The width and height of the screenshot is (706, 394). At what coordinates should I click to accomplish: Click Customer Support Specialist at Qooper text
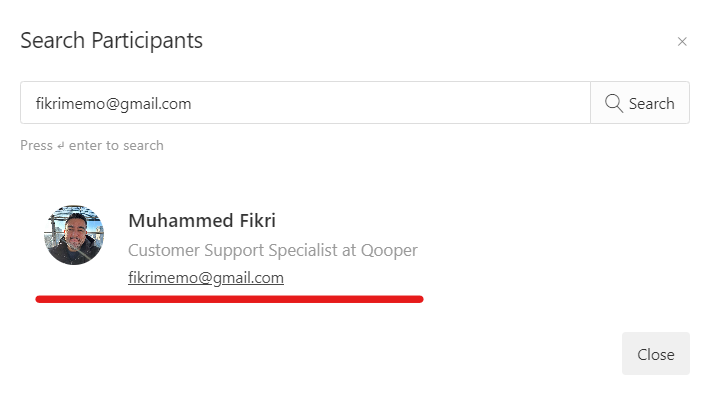coord(272,250)
